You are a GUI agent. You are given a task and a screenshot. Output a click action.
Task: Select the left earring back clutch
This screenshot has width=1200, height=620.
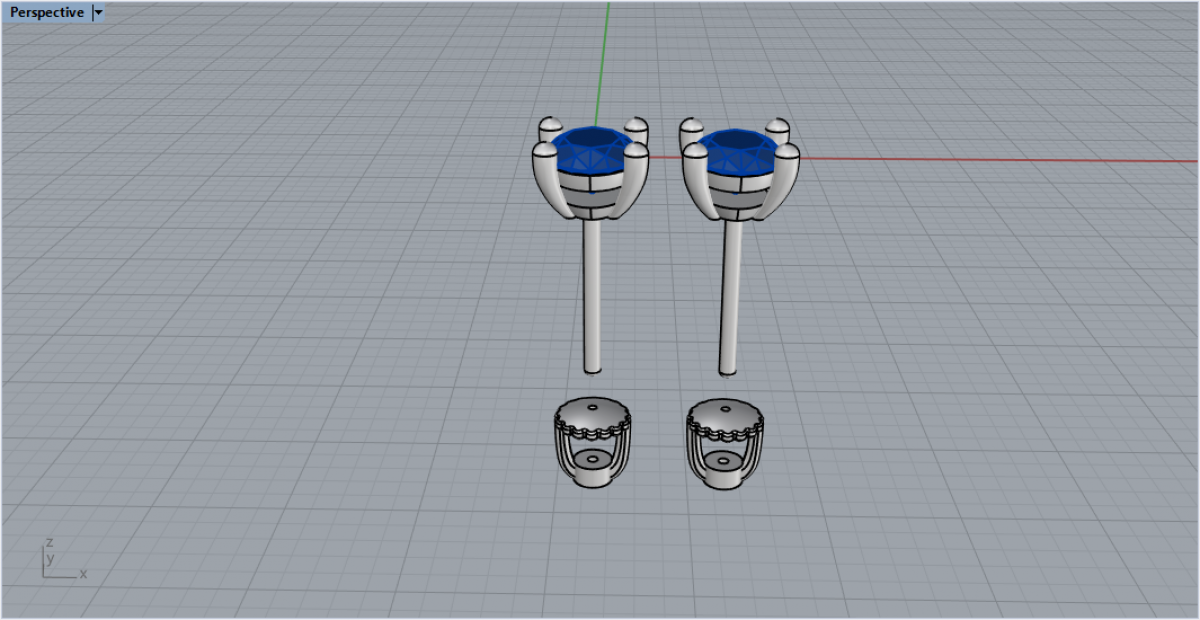591,443
